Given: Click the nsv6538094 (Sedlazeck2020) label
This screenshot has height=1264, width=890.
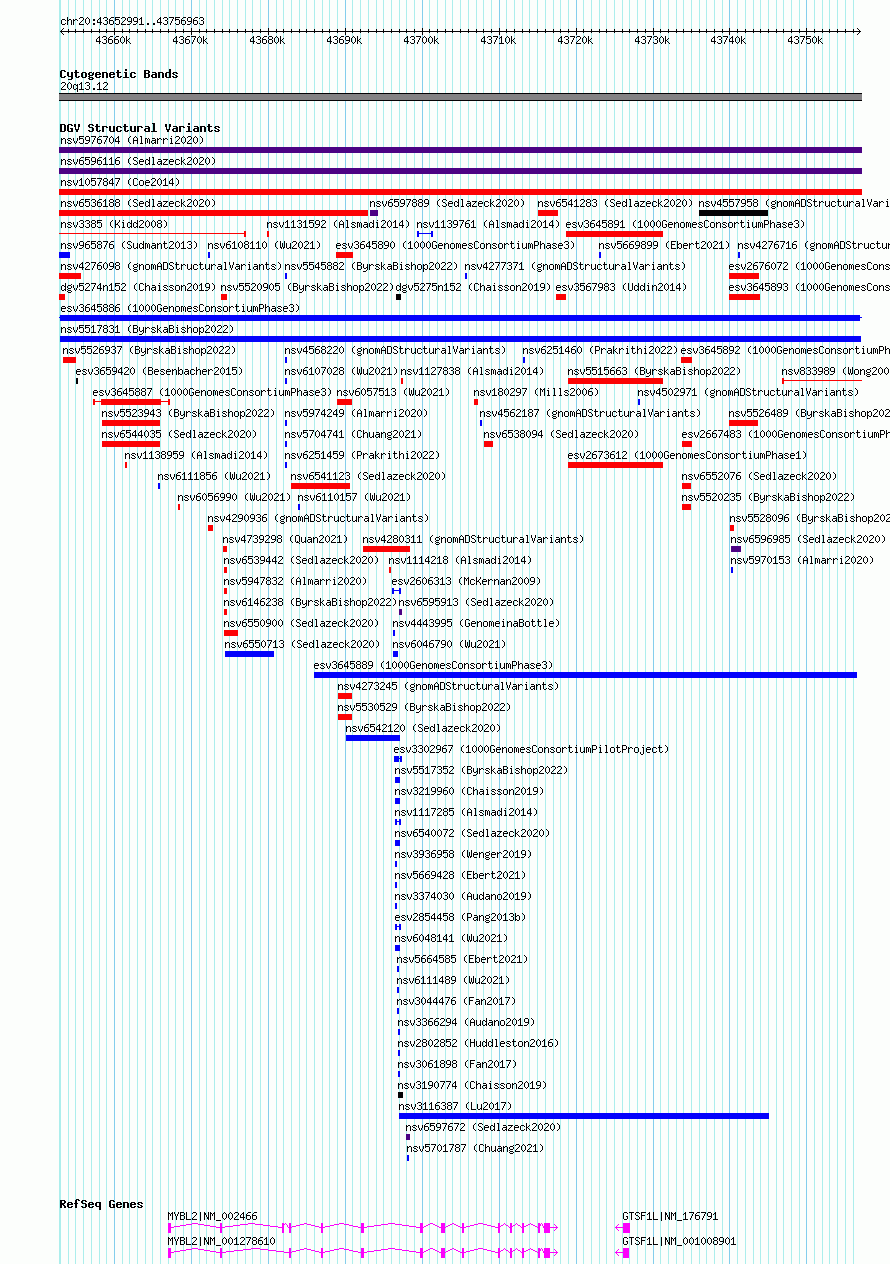Looking at the screenshot, I should pos(561,434).
